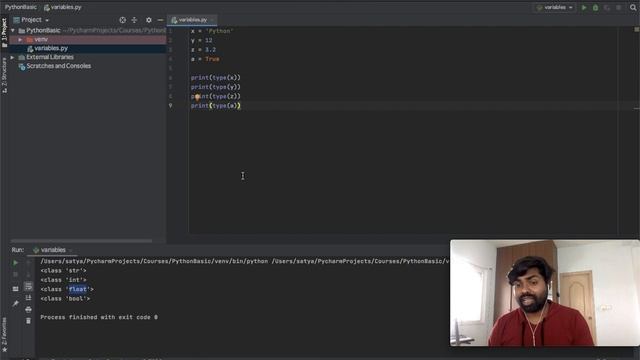Click the Project panel horizontal scrollbar
The width and height of the screenshot is (640, 360).
pos(82,241)
